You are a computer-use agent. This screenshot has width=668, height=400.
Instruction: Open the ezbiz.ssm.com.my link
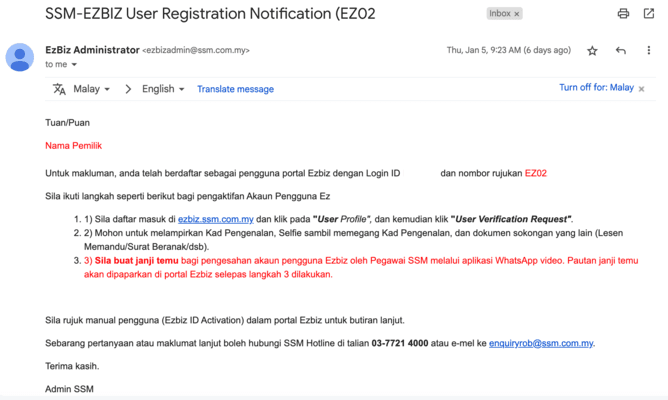[x=215, y=218]
